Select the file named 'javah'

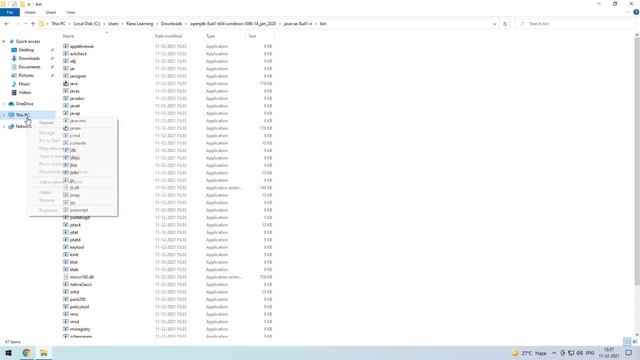(75, 106)
